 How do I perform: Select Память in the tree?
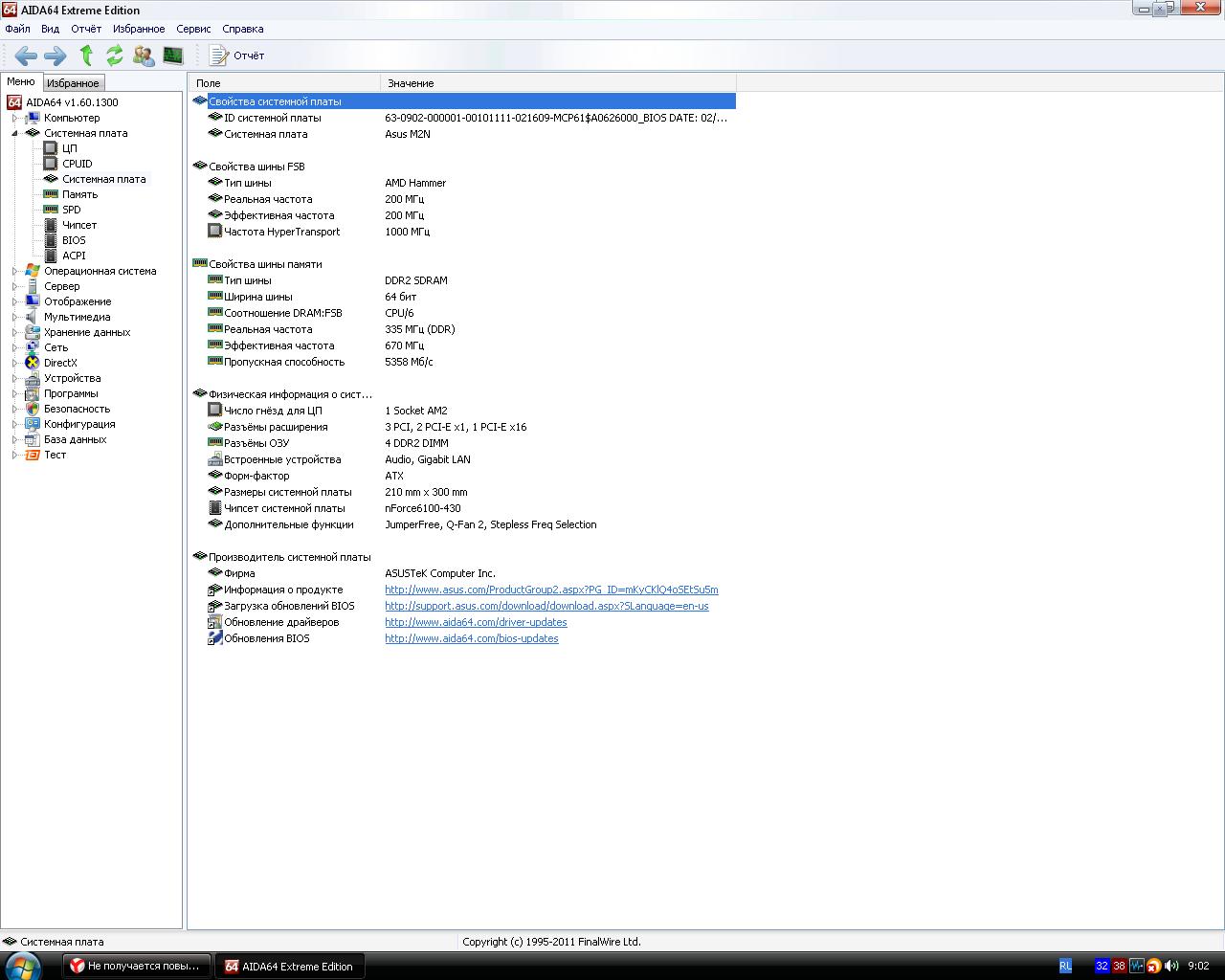point(80,194)
